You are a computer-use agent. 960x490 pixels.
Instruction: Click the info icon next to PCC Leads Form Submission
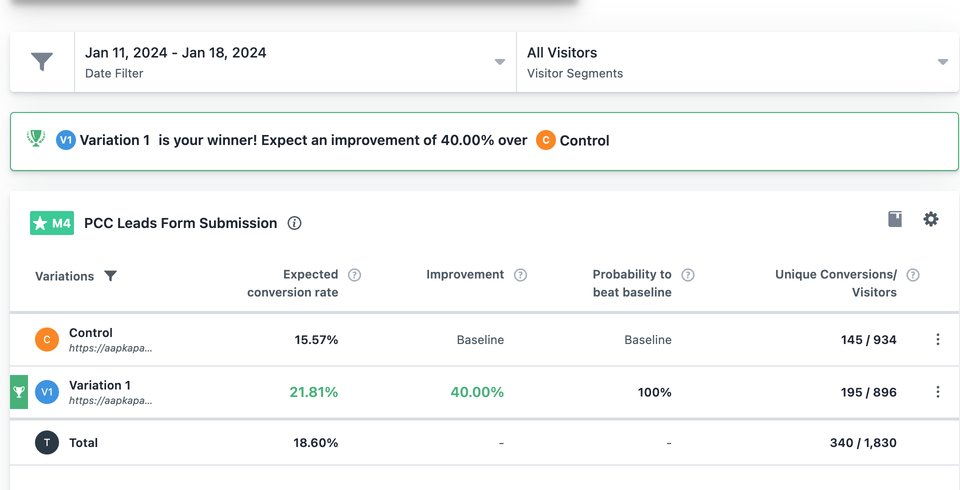[x=294, y=223]
